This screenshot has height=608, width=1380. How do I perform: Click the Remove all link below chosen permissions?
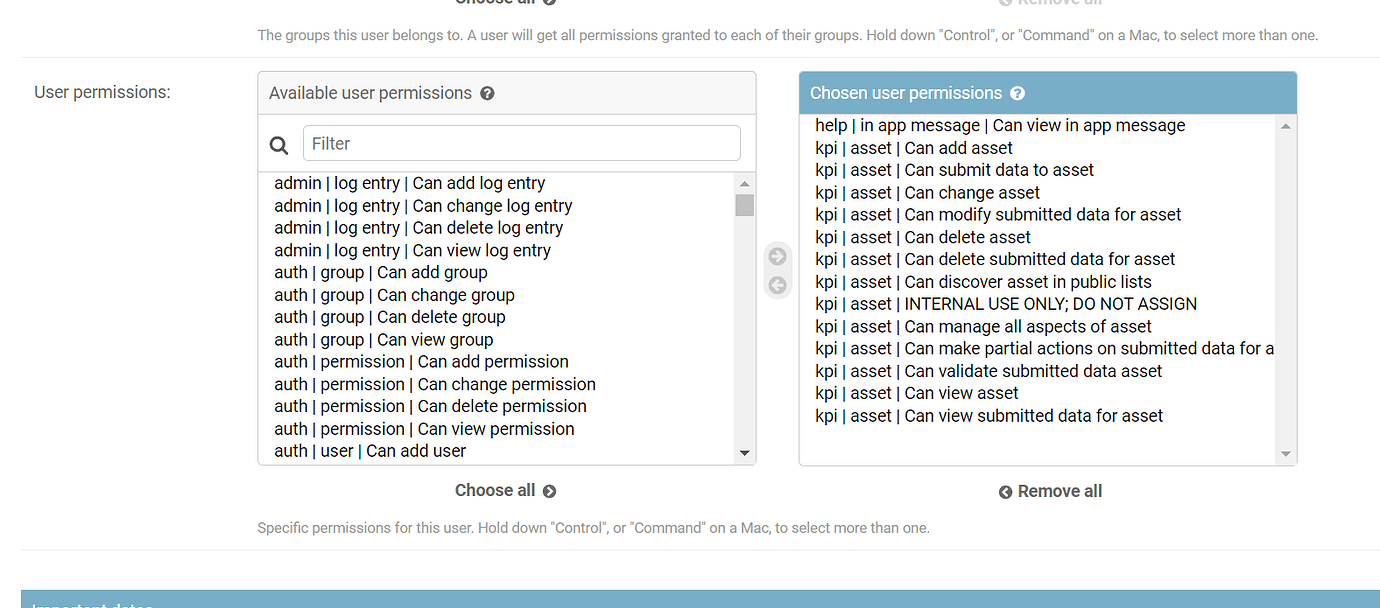tap(1059, 491)
